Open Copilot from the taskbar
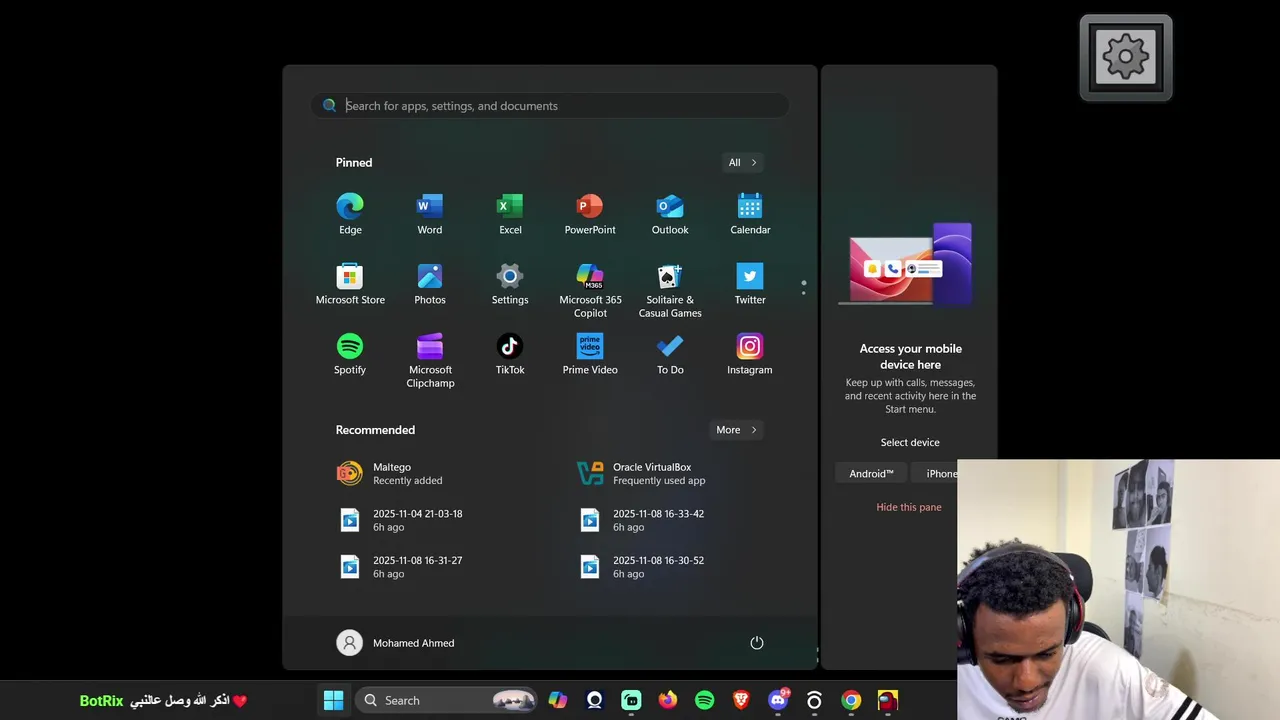Screen dimensions: 1280x720 (557, 700)
